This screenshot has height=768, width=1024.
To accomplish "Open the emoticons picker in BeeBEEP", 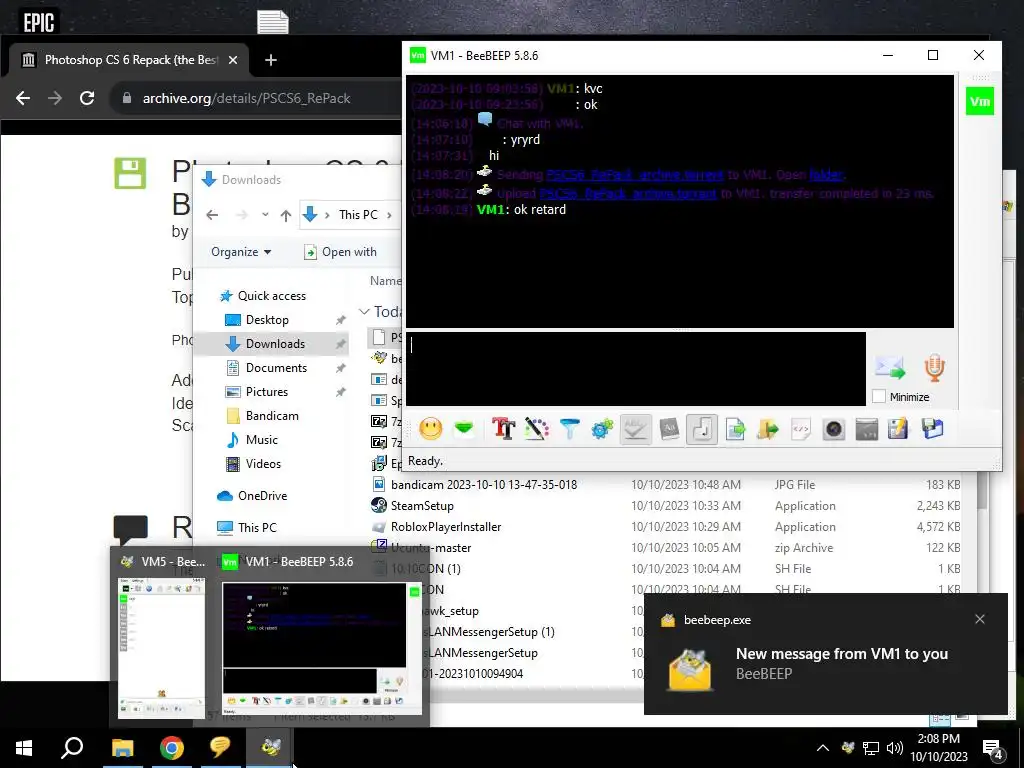I will [x=430, y=429].
